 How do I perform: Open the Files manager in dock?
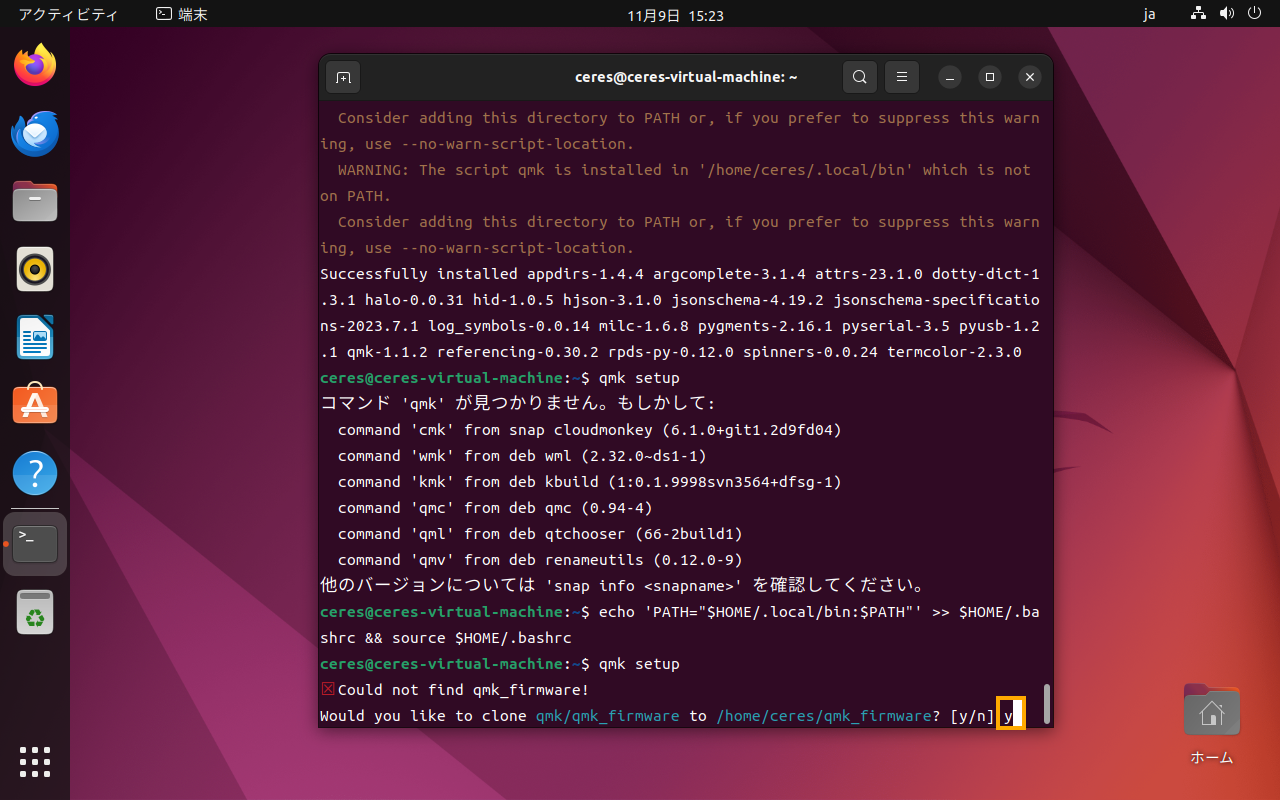[x=35, y=201]
